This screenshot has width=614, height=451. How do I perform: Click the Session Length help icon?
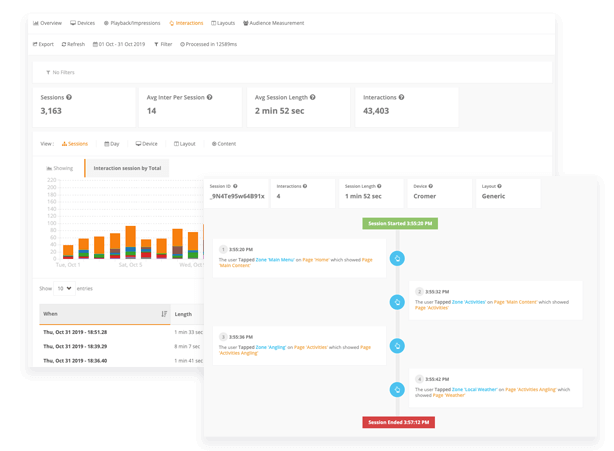tap(379, 186)
